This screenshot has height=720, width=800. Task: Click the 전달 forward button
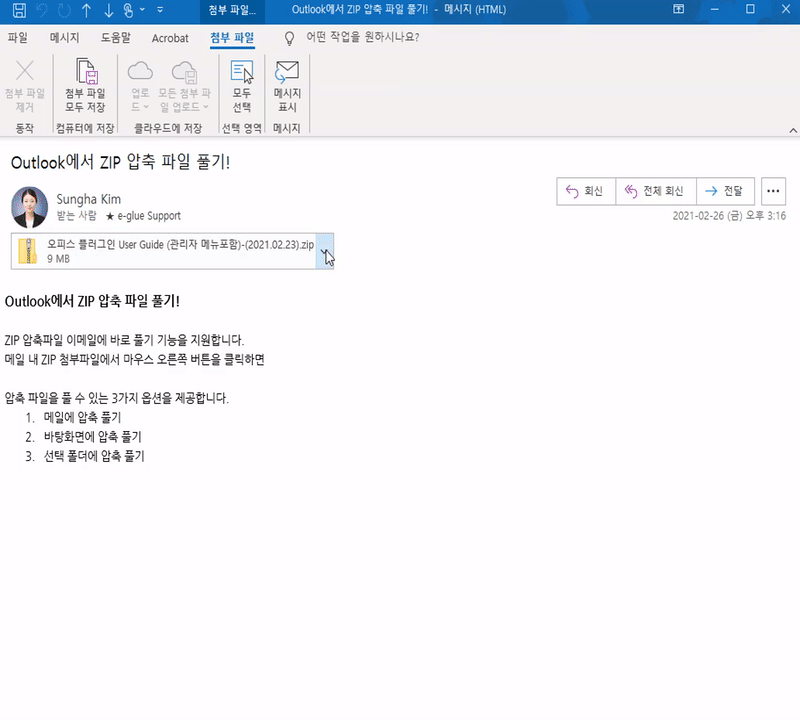725,191
